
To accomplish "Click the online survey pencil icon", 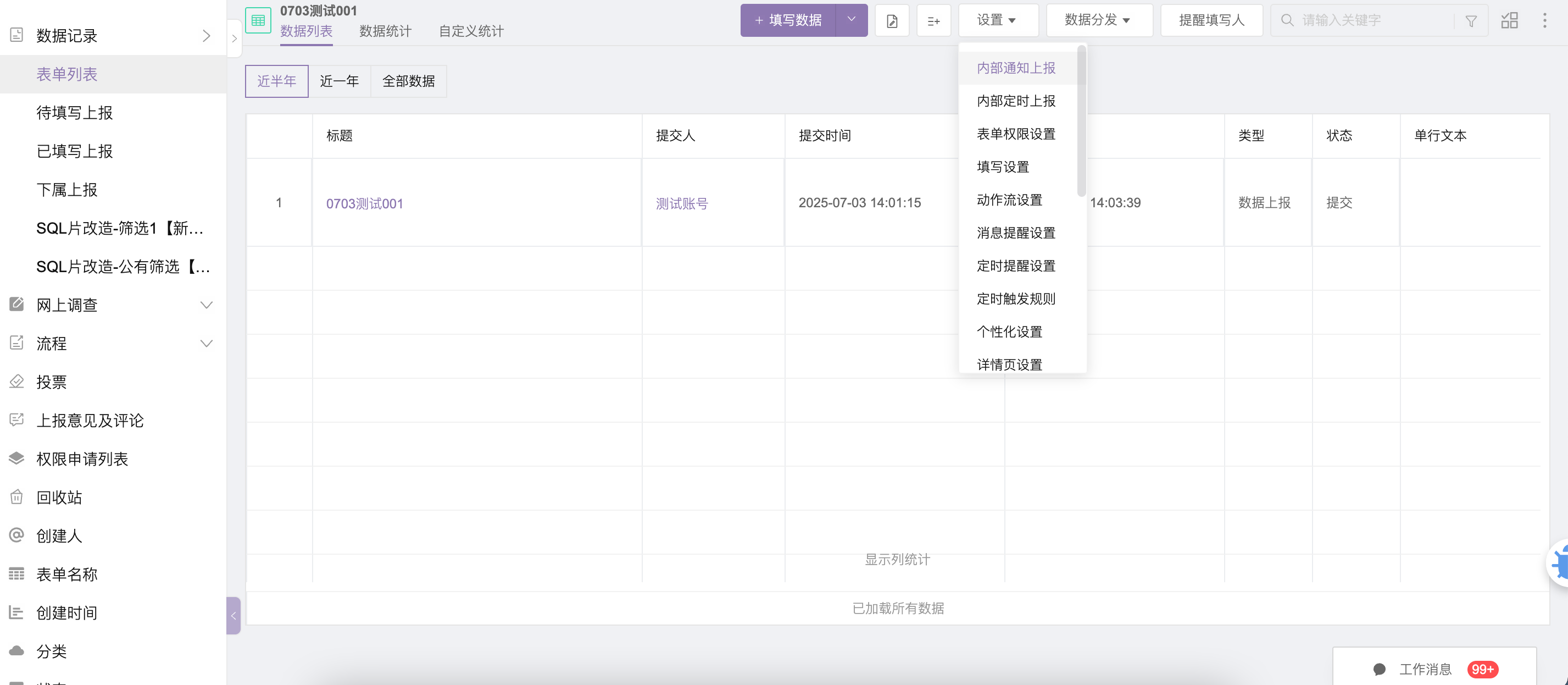I will click(16, 305).
